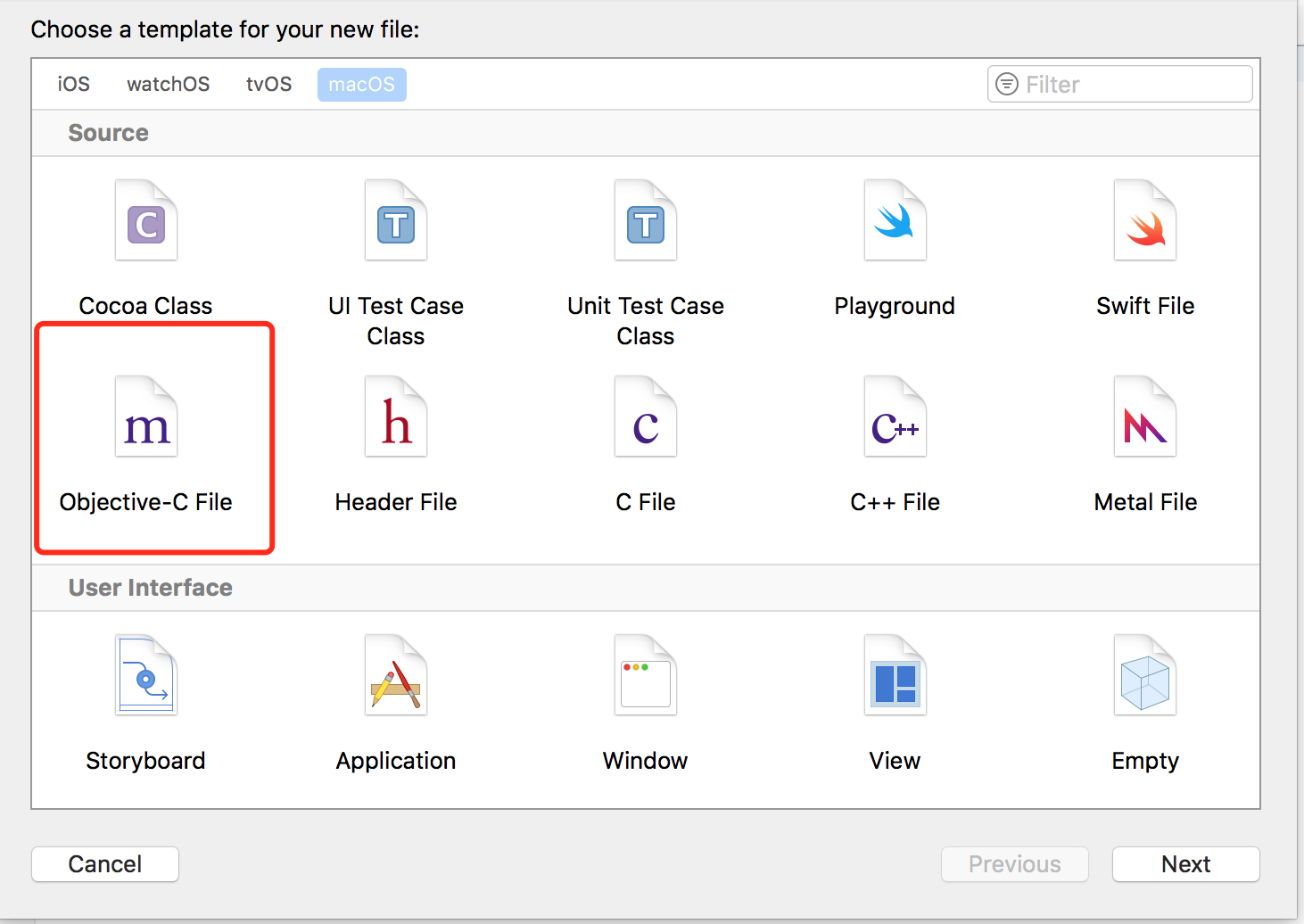Focus the Filter text field
The image size is (1304, 924).
pos(1120,84)
